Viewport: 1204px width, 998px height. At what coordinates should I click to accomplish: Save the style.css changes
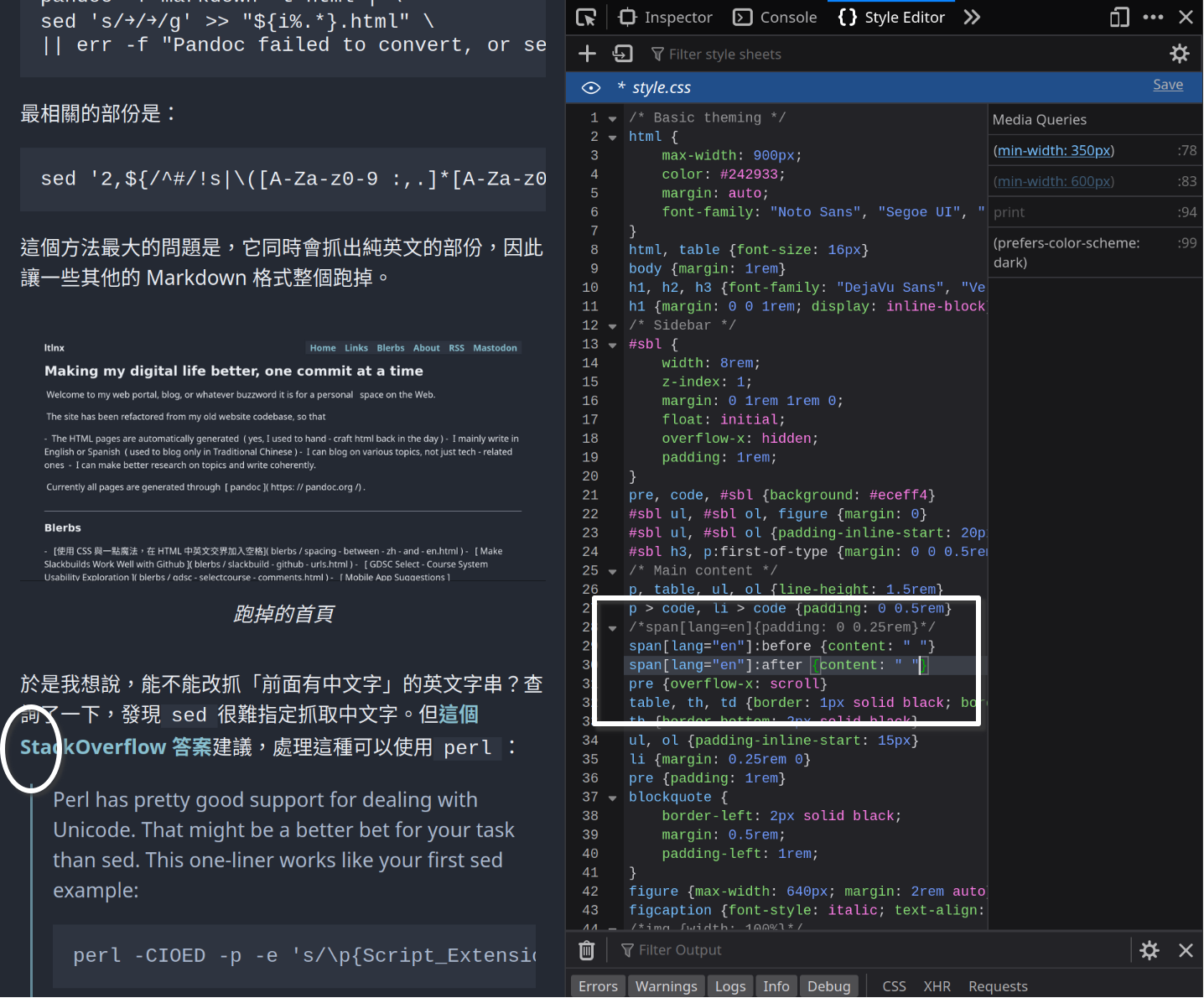click(1168, 85)
